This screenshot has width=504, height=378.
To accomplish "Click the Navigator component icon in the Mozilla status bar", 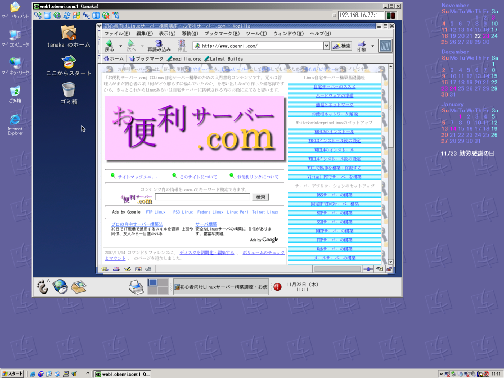I will click(x=105, y=269).
